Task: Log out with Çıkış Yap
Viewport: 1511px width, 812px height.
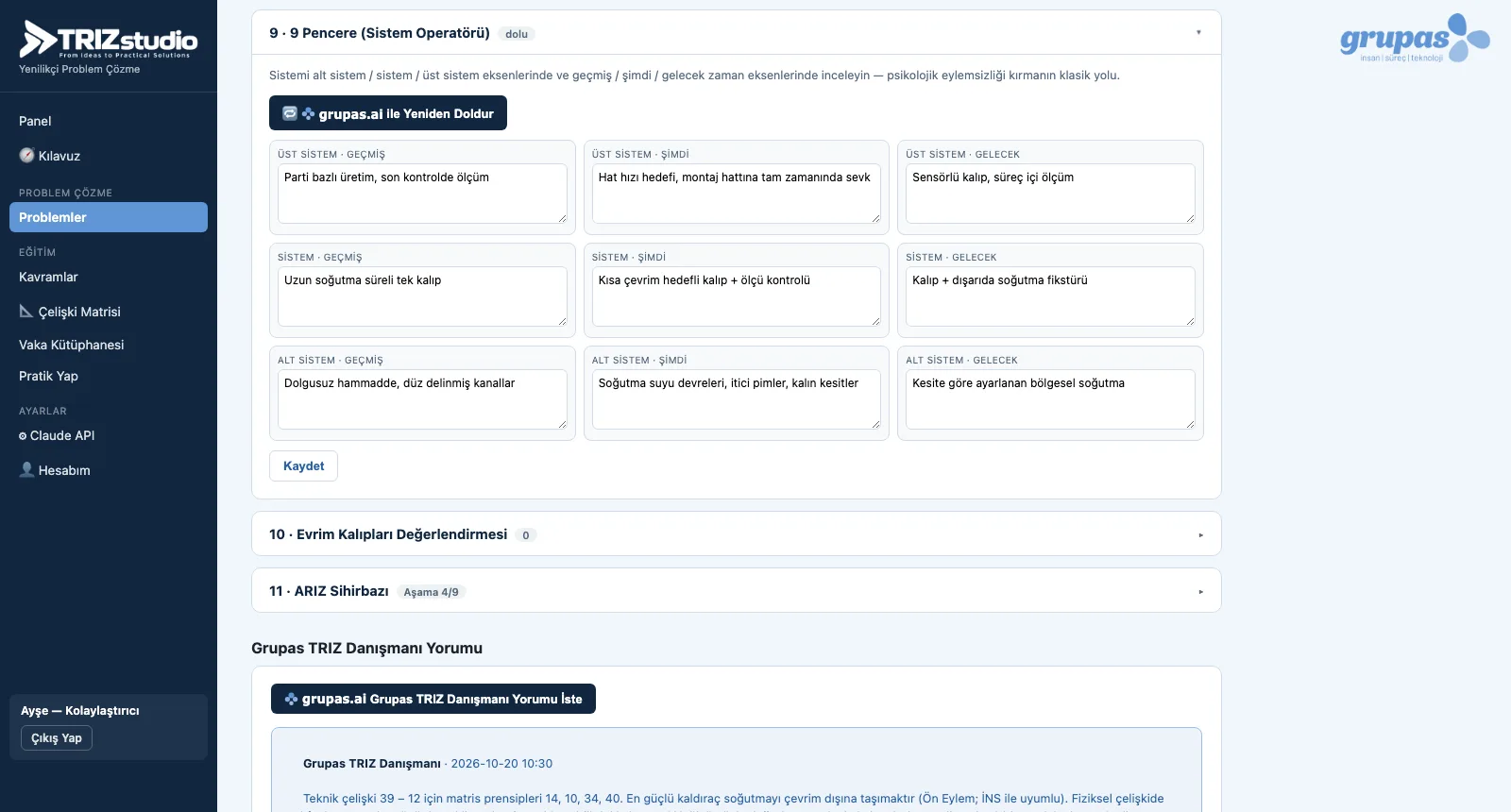Action: click(57, 738)
